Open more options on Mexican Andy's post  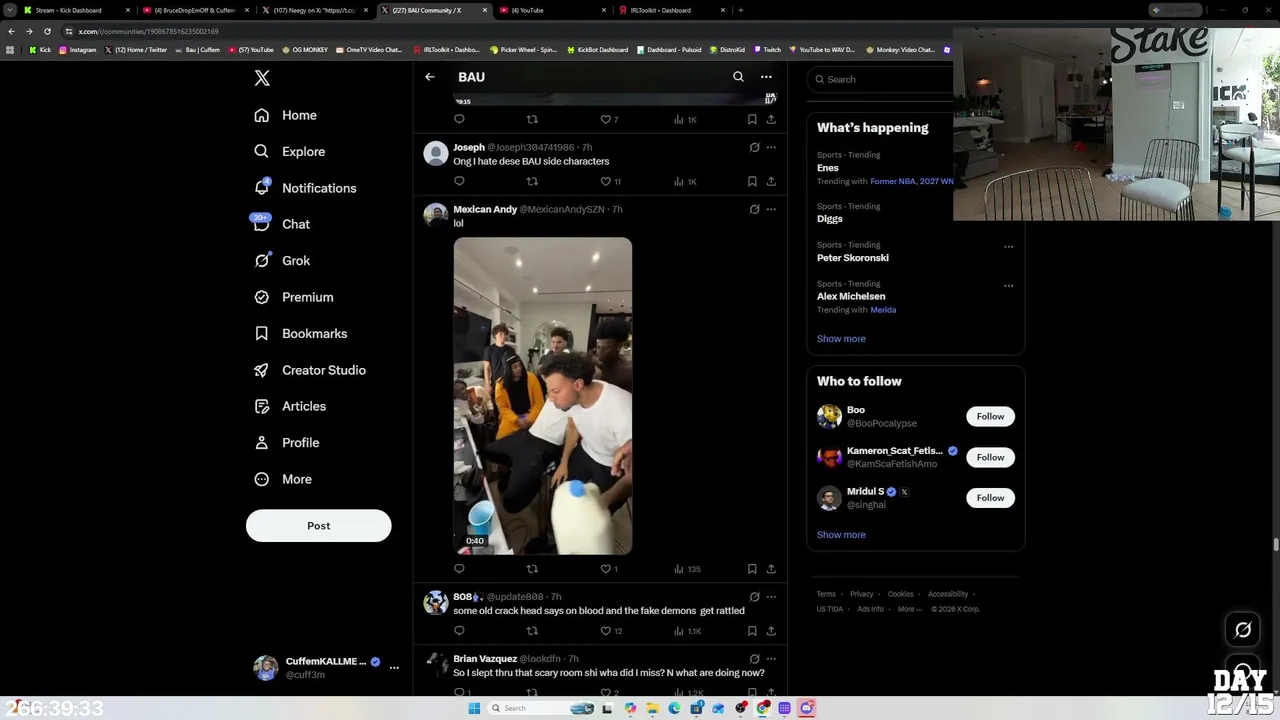(771, 209)
